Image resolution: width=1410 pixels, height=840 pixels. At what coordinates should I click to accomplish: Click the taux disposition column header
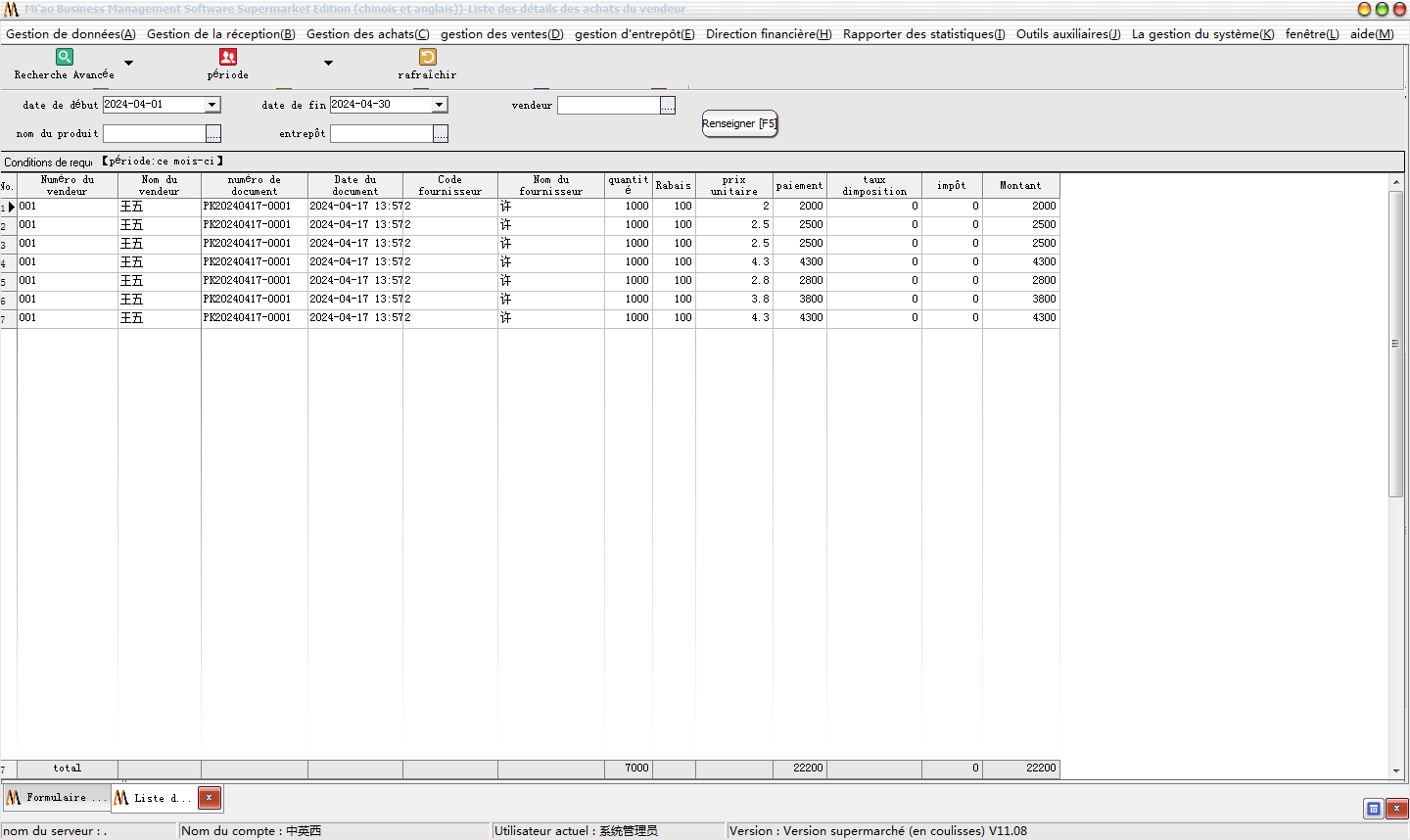click(x=874, y=185)
